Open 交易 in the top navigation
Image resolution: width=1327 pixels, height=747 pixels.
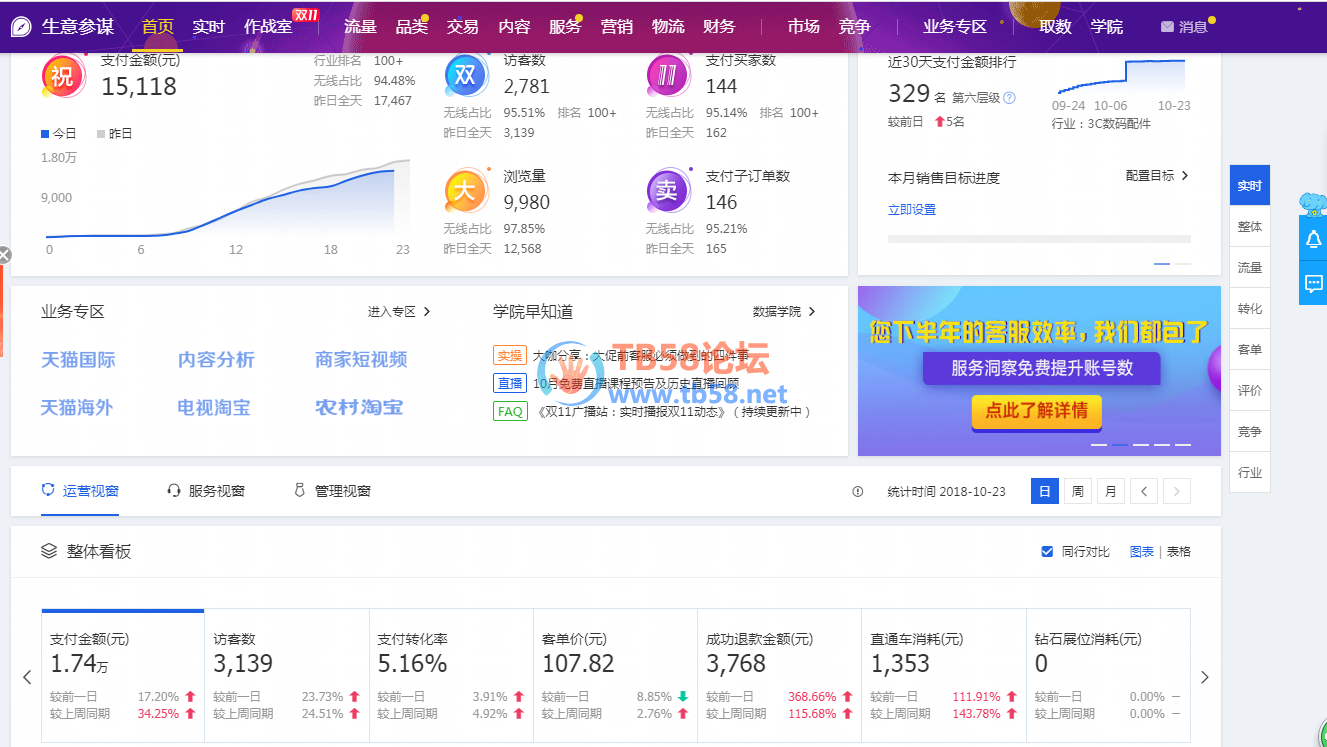pos(462,27)
